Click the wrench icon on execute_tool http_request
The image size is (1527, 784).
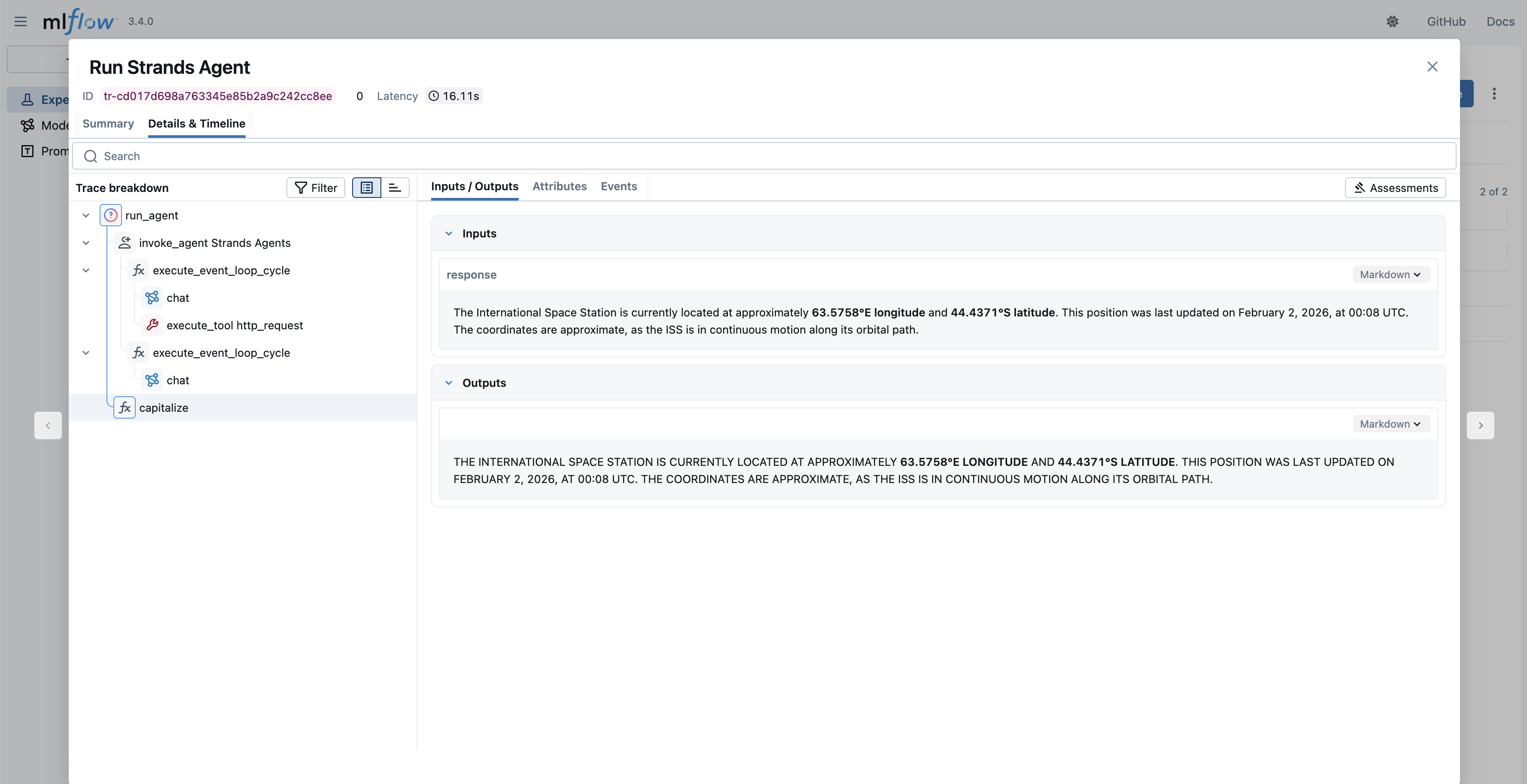coord(152,325)
